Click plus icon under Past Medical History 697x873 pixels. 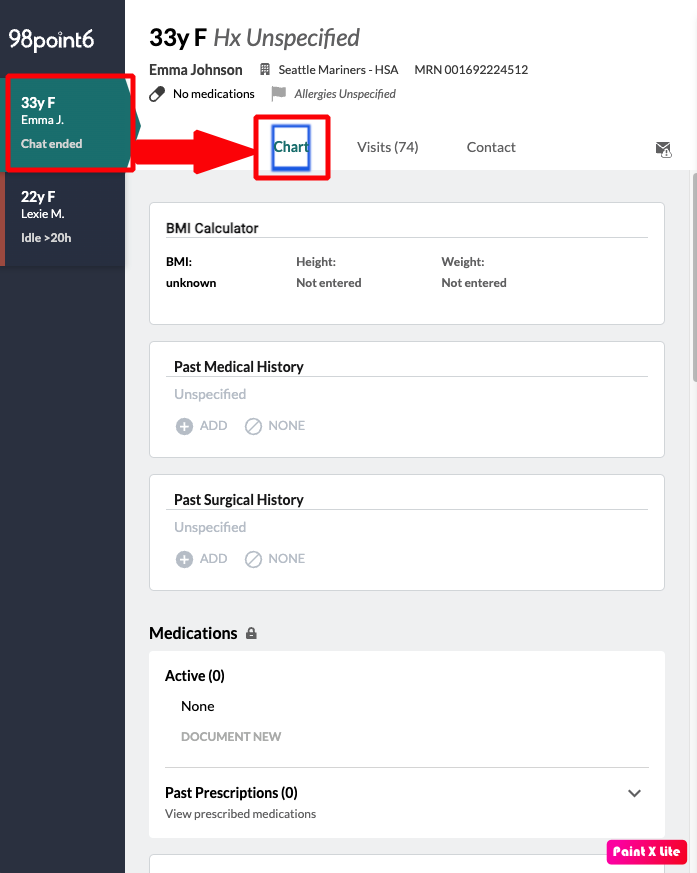[x=184, y=426]
